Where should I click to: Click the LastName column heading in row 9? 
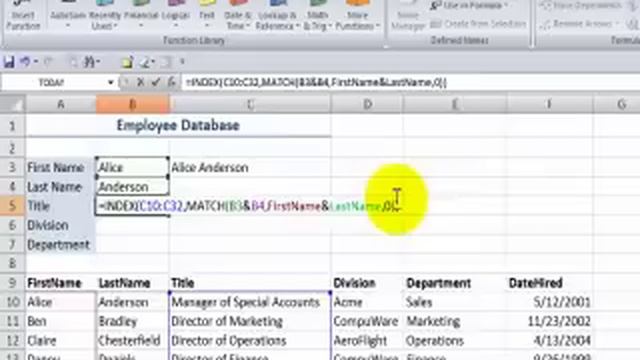133,283
